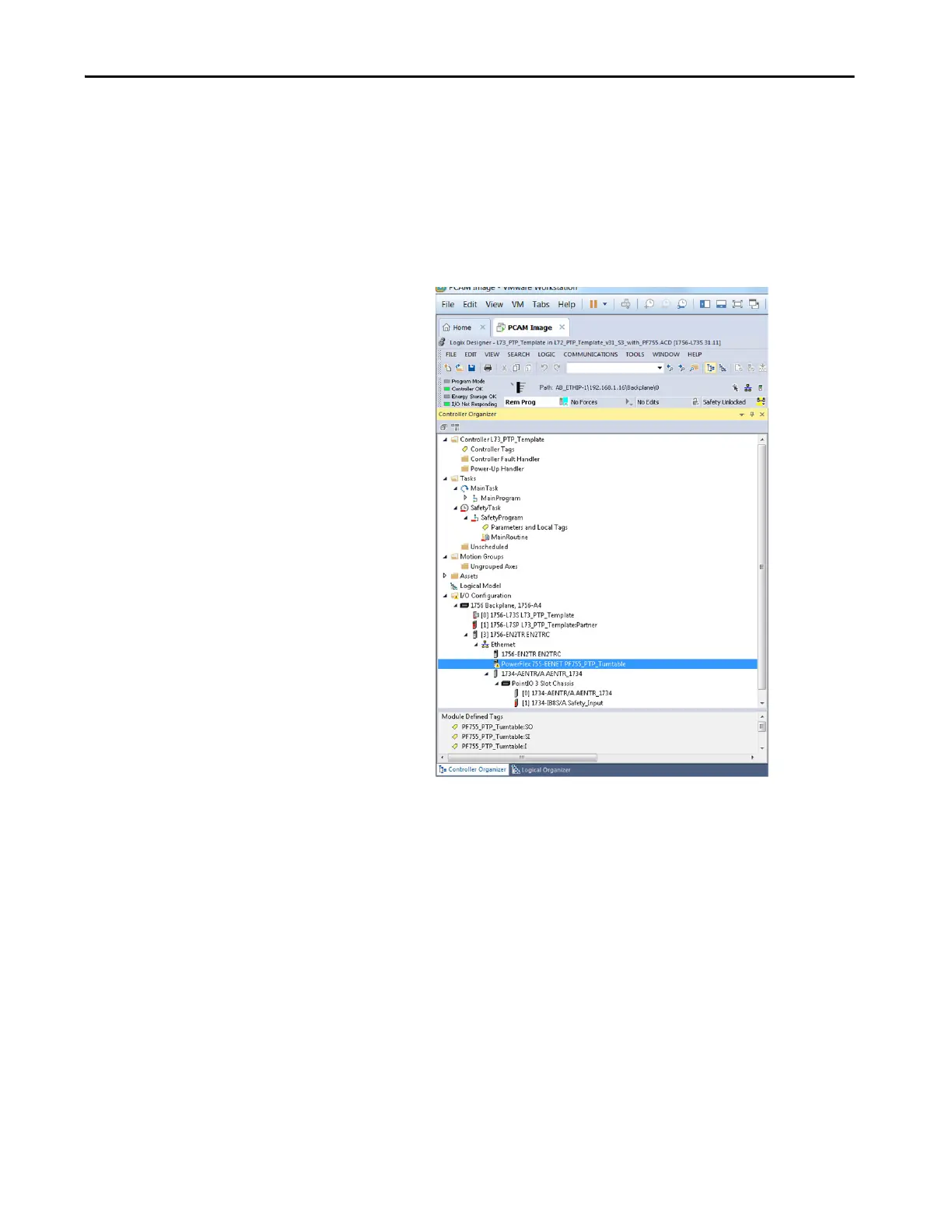Select the Logical Model tree item
The height and width of the screenshot is (1232, 952).
coord(480,586)
